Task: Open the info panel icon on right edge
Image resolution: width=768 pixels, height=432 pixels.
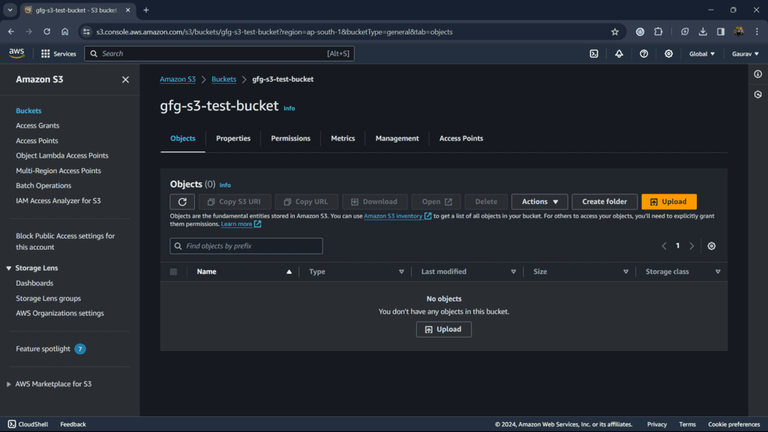Action: (758, 74)
